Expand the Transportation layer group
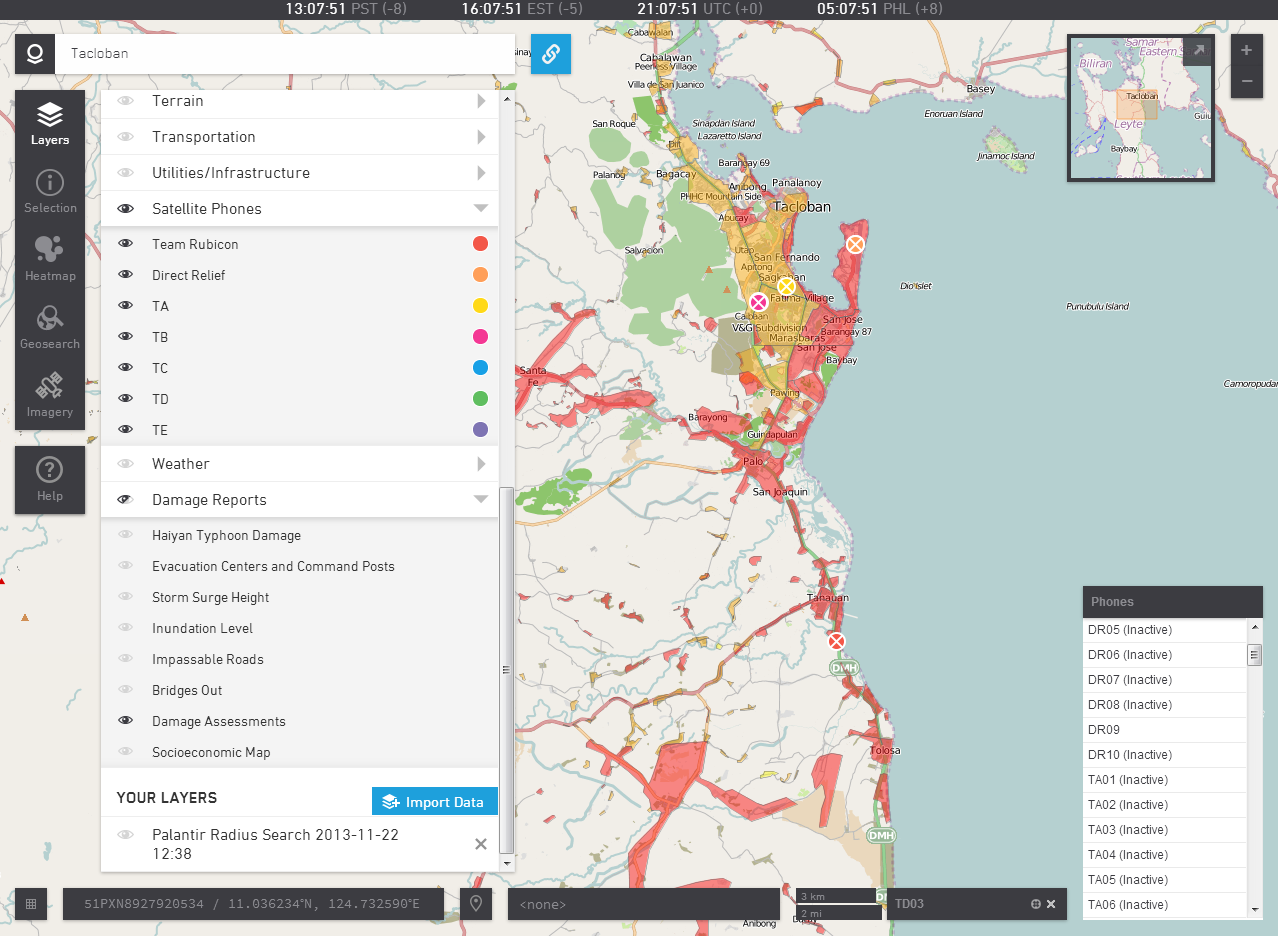1278x936 pixels. pyautogui.click(x=481, y=137)
